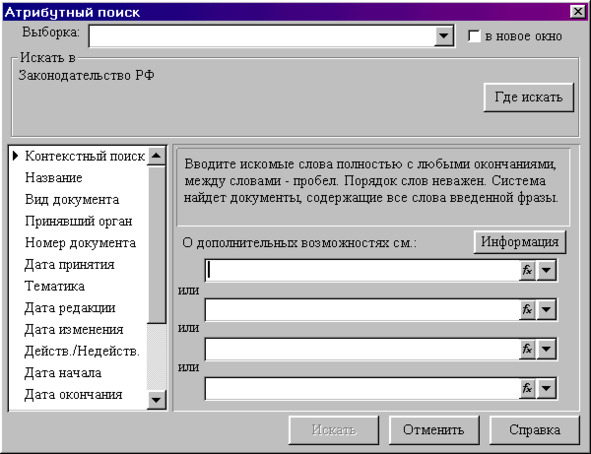Image resolution: width=591 pixels, height=454 pixels.
Task: Expand the second search field history dropdown
Action: (546, 309)
